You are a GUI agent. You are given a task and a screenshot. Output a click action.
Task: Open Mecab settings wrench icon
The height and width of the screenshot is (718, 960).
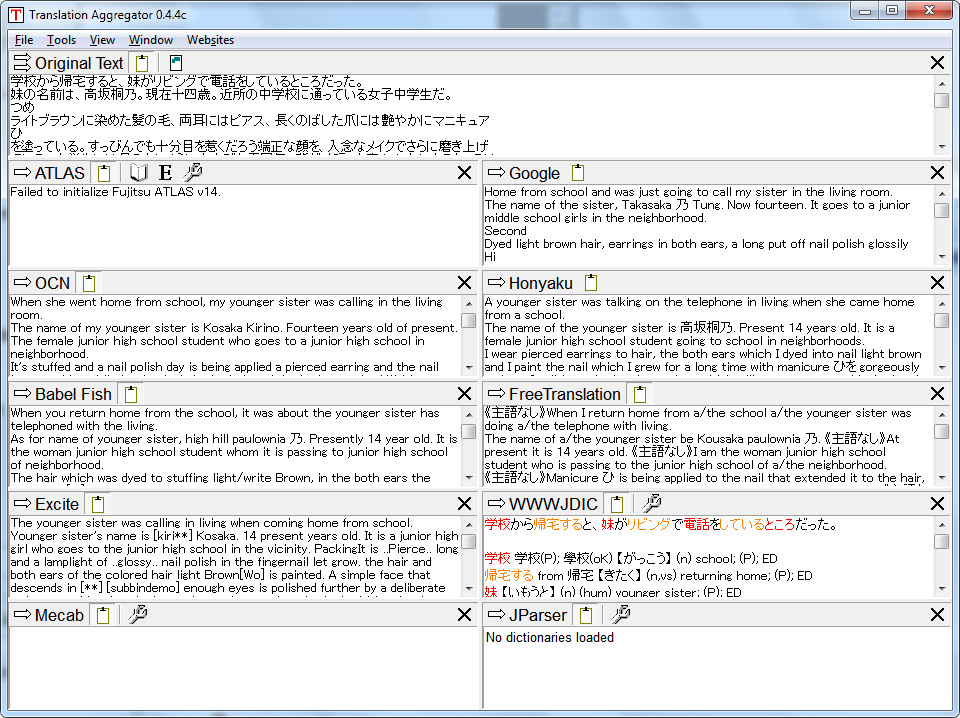coord(138,615)
